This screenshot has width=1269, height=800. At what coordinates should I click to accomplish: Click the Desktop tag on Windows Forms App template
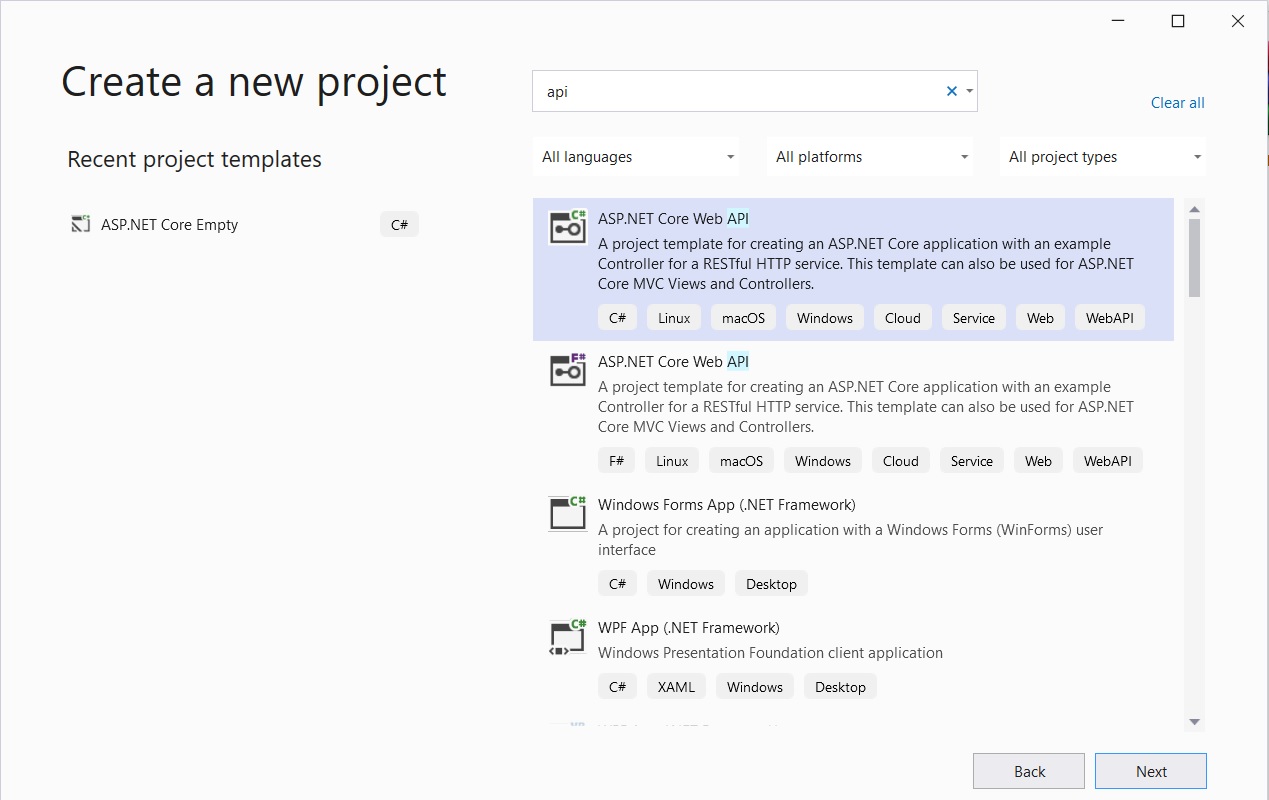(771, 584)
